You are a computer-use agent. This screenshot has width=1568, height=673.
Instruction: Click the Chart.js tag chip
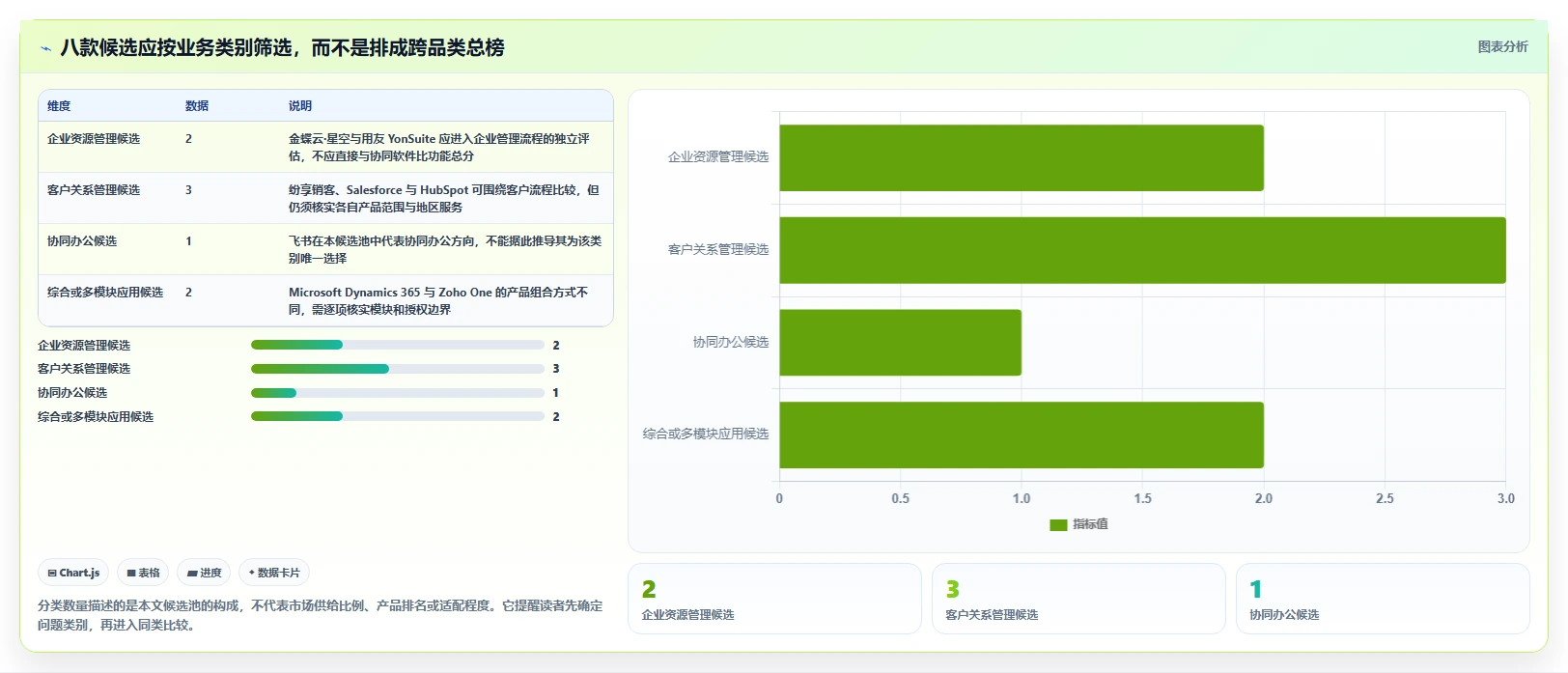pyautogui.click(x=73, y=573)
